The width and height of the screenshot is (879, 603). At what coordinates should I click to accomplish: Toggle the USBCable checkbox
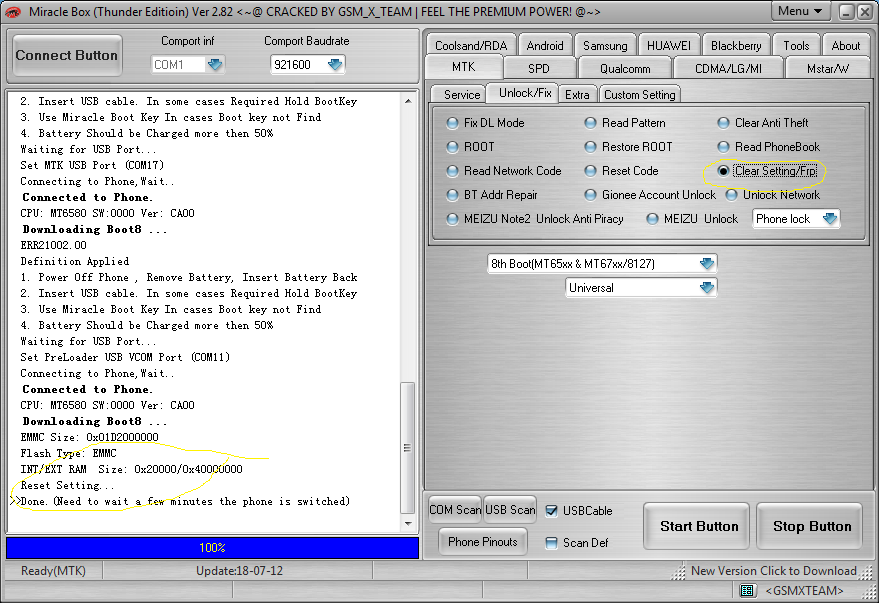pyautogui.click(x=552, y=511)
